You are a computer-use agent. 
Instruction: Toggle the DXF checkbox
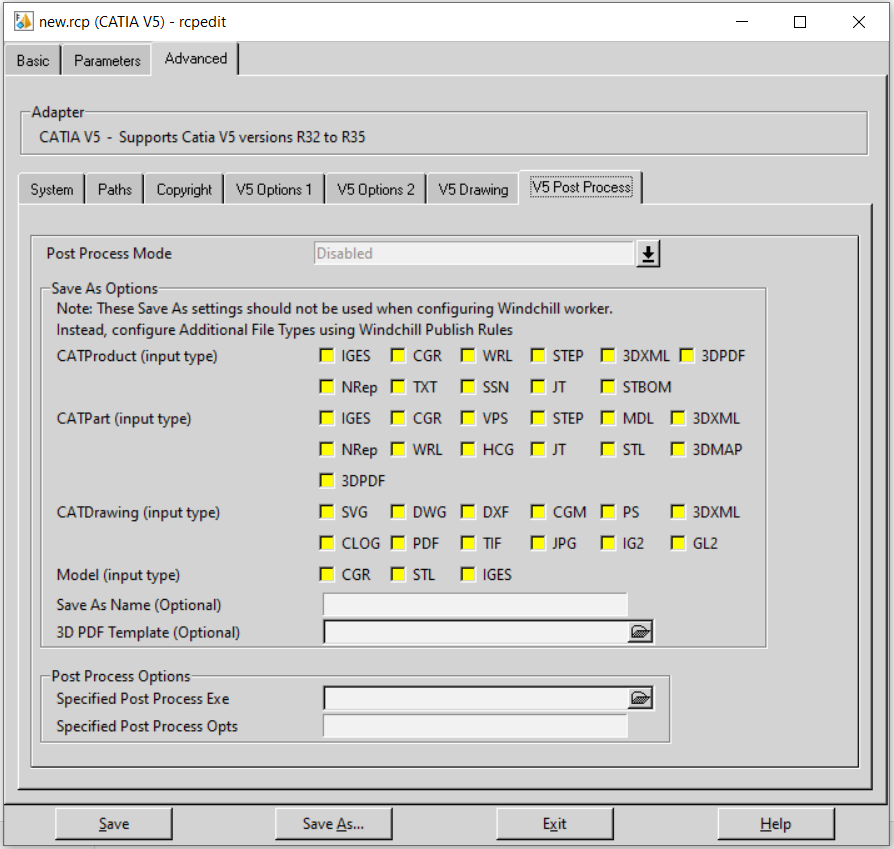(x=468, y=512)
